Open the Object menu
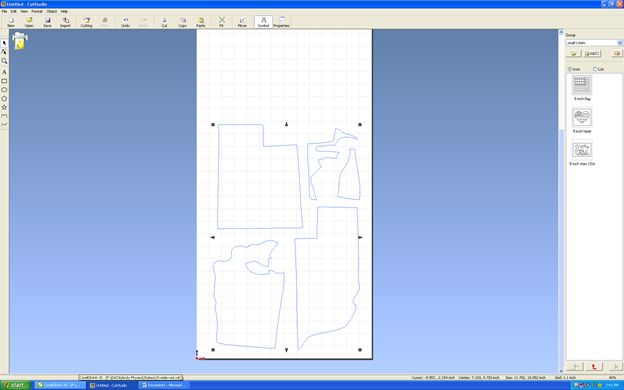Image resolution: width=624 pixels, height=390 pixels. [52, 12]
